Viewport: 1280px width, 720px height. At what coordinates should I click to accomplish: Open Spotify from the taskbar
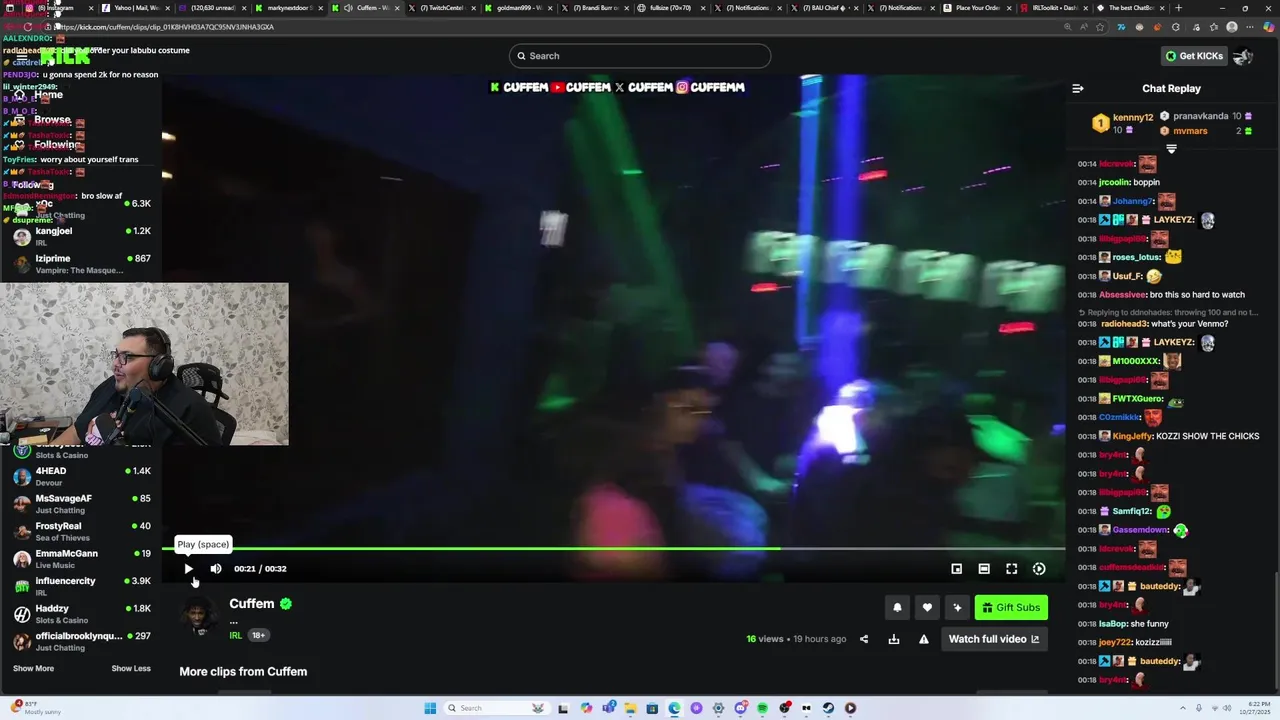[x=762, y=708]
